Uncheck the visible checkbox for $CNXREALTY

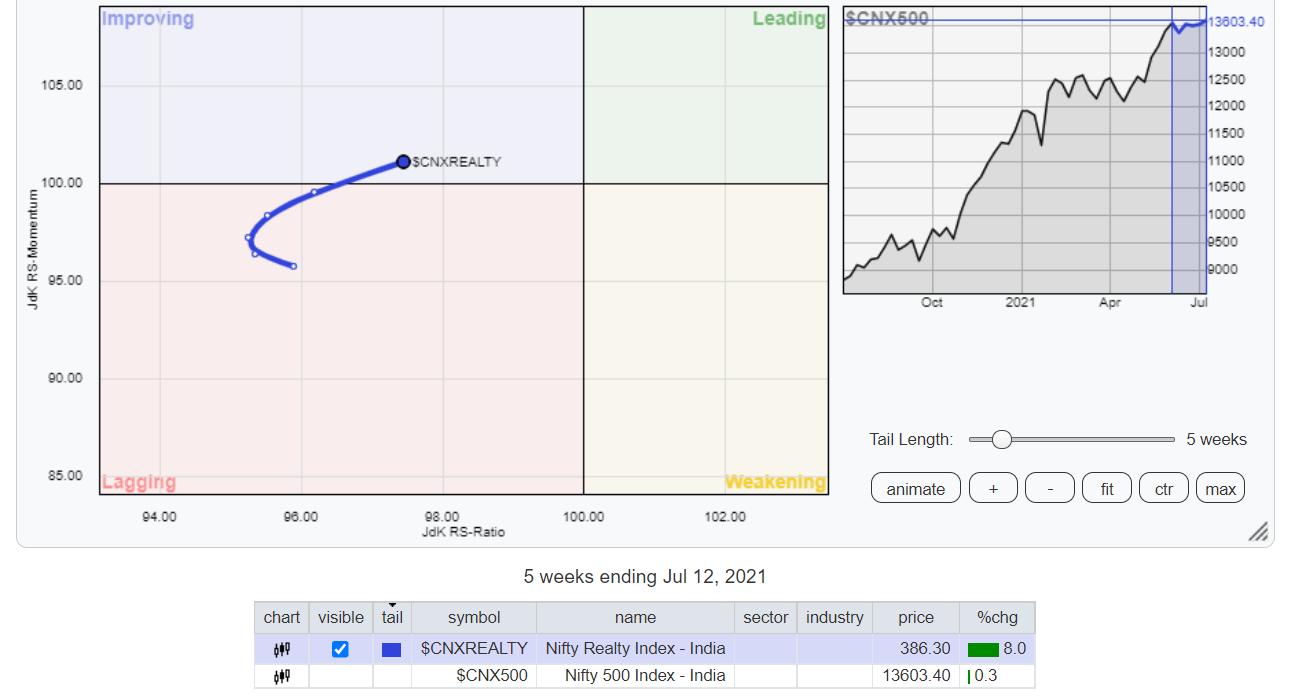coord(340,649)
